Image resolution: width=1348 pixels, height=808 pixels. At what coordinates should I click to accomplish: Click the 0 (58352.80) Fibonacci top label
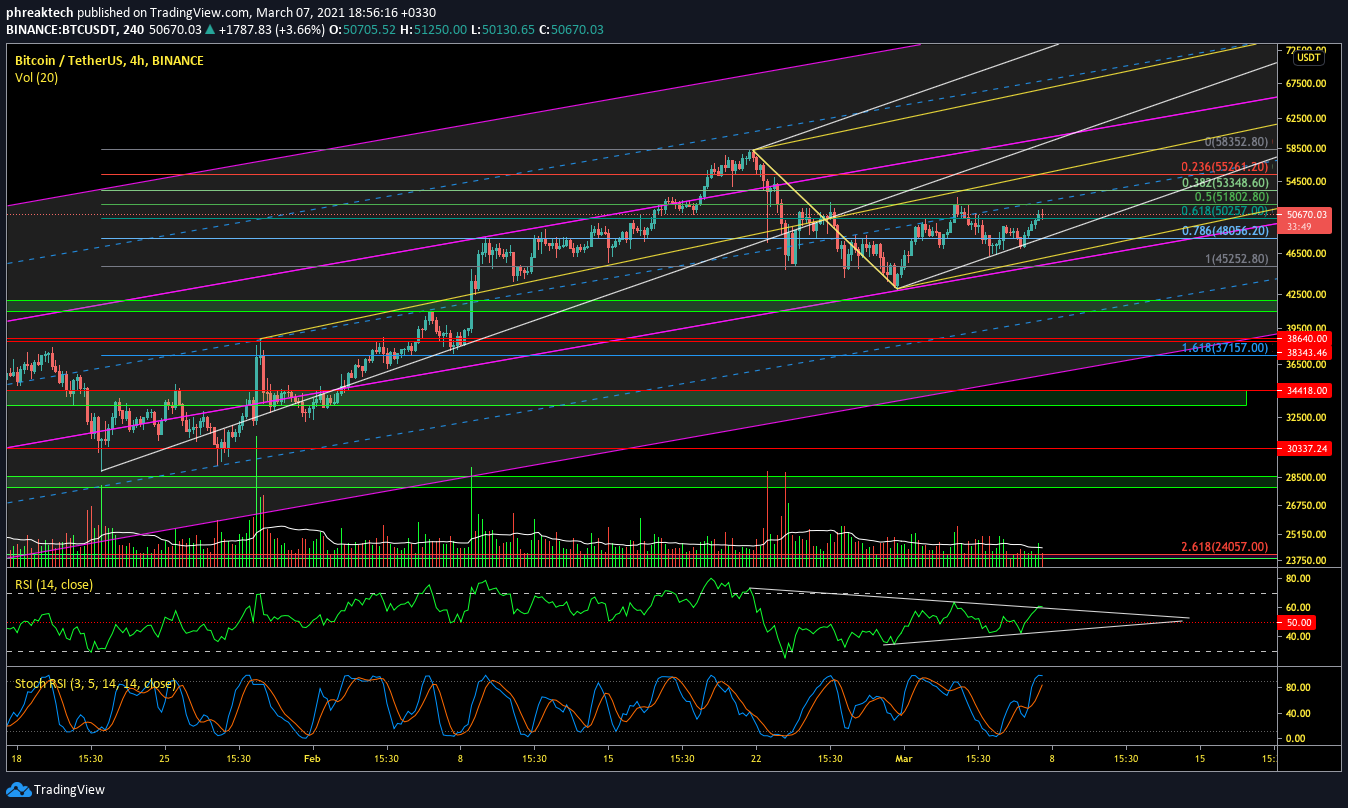click(1236, 143)
